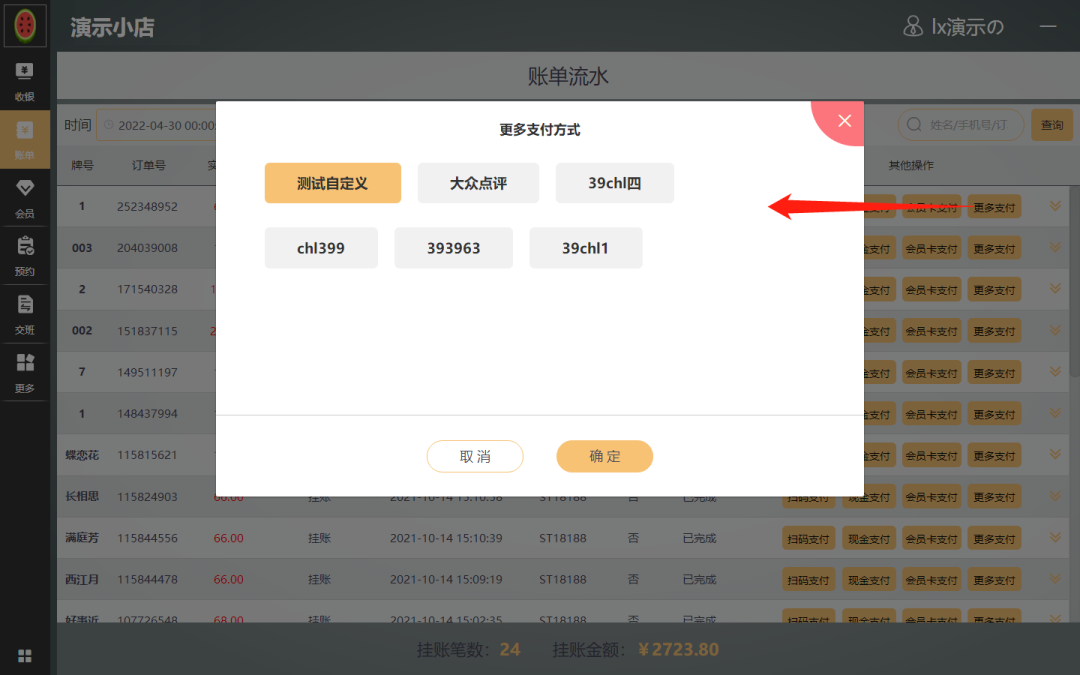
Task: Select the 39chl1 payment method
Action: [585, 248]
